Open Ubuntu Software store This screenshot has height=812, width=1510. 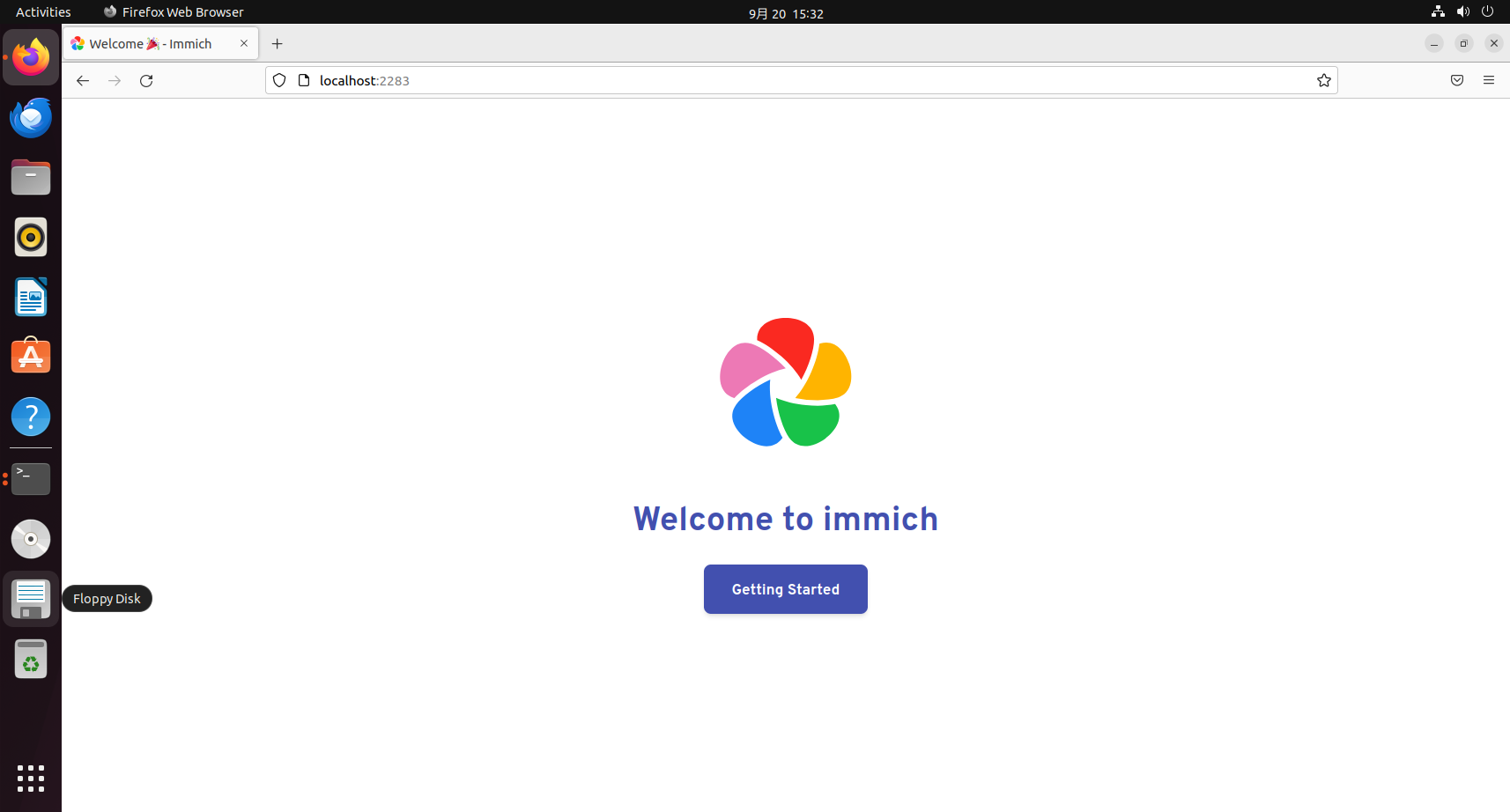31,357
